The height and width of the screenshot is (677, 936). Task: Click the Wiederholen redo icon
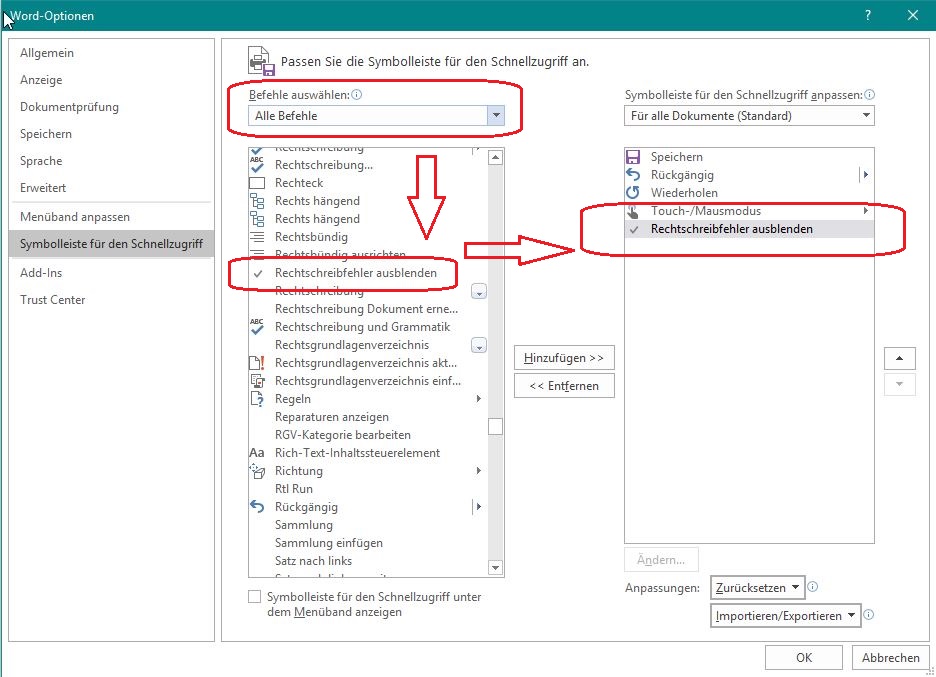[x=633, y=193]
